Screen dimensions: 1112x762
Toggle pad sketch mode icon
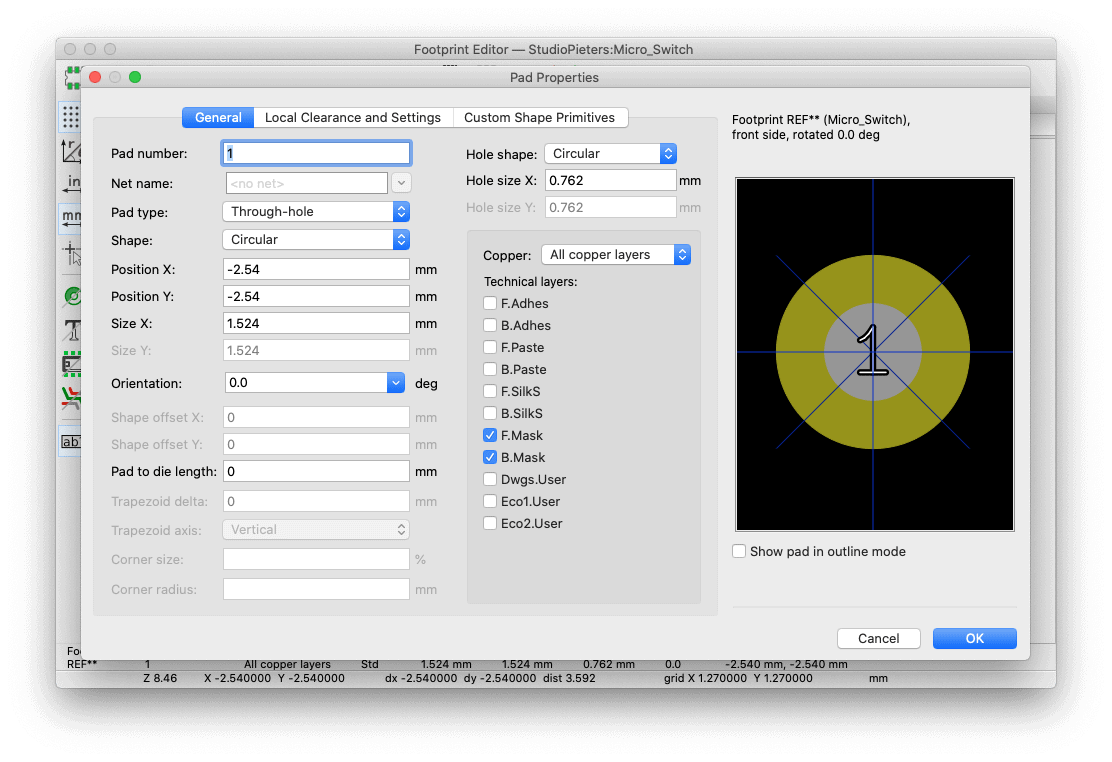click(71, 295)
